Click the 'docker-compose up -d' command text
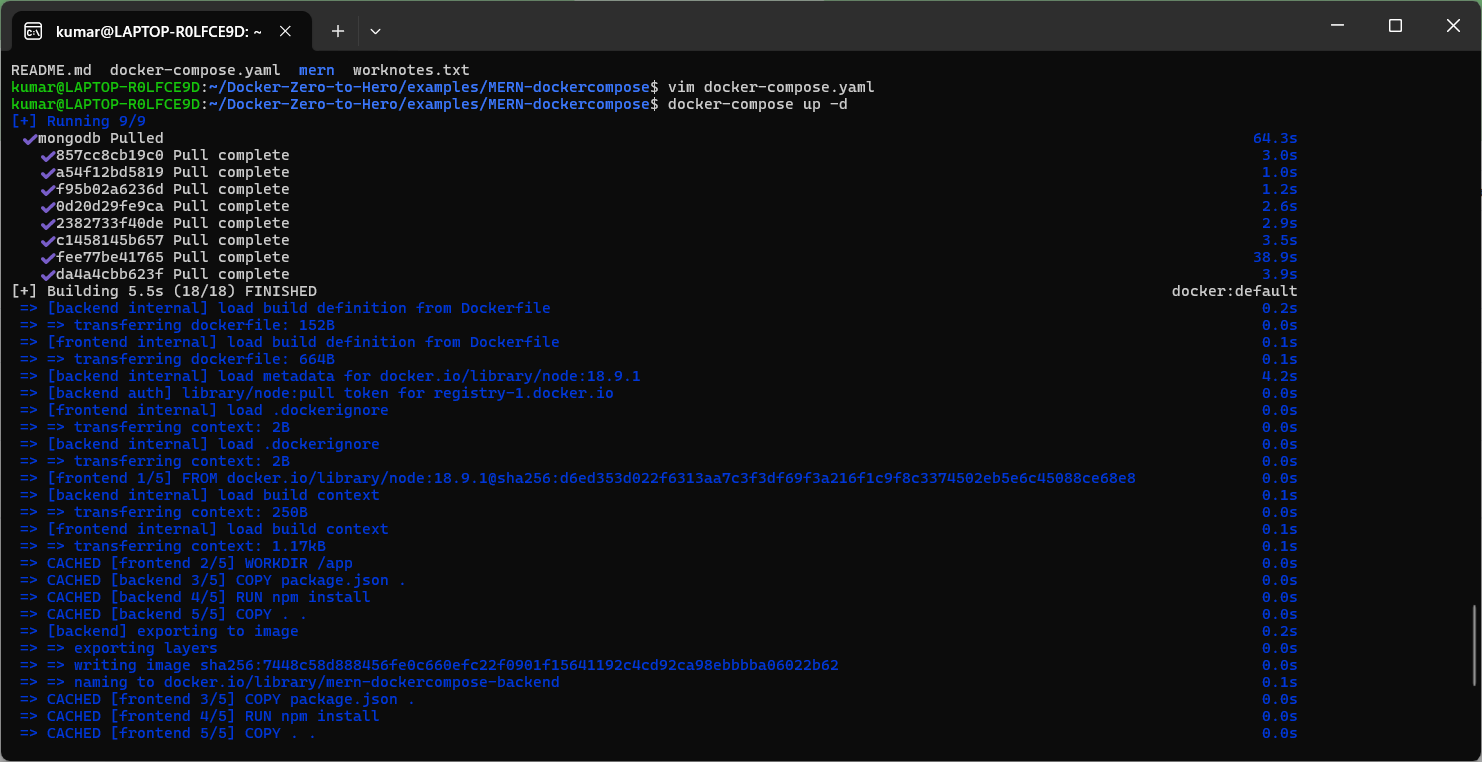The height and width of the screenshot is (762, 1482). pyautogui.click(x=757, y=104)
